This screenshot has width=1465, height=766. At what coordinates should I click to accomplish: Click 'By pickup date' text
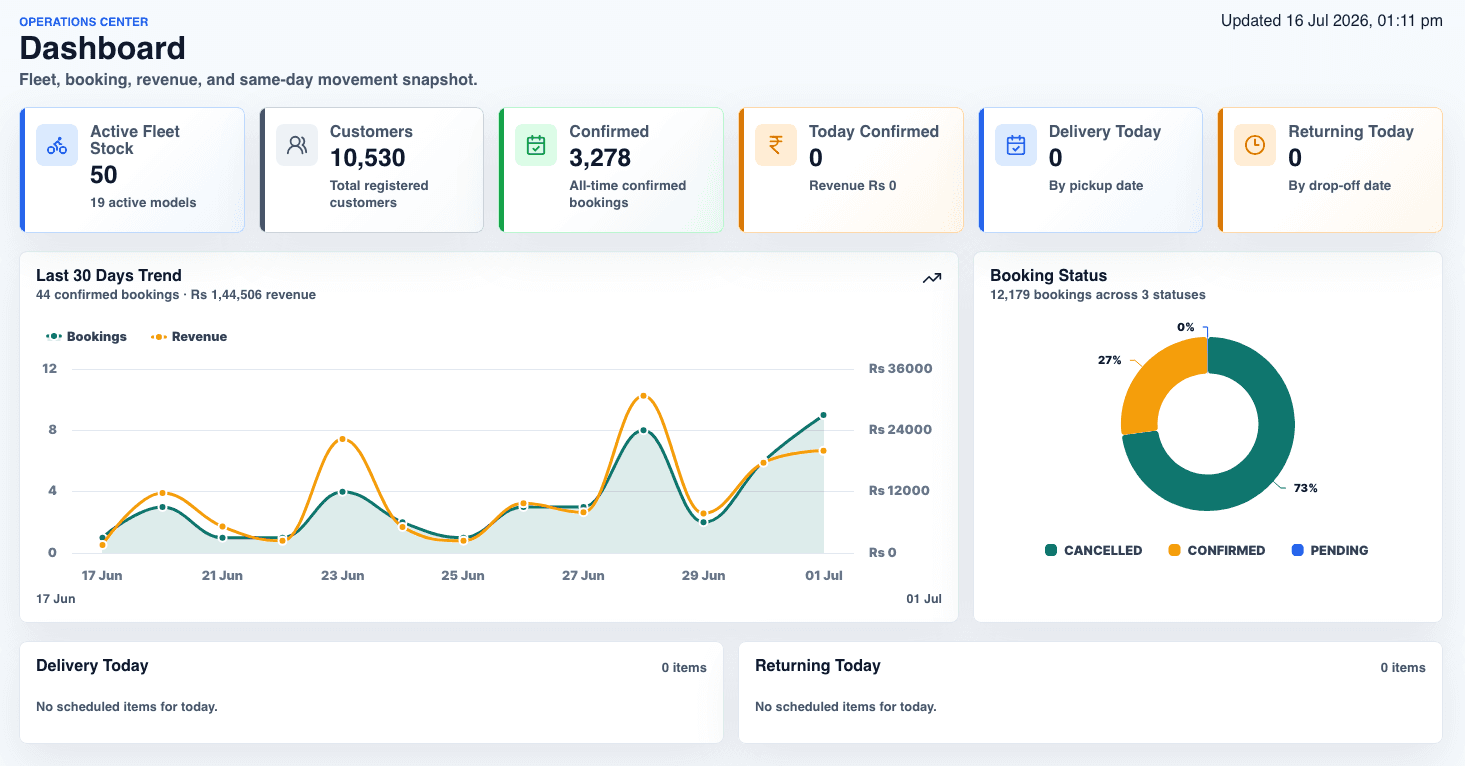[1096, 186]
